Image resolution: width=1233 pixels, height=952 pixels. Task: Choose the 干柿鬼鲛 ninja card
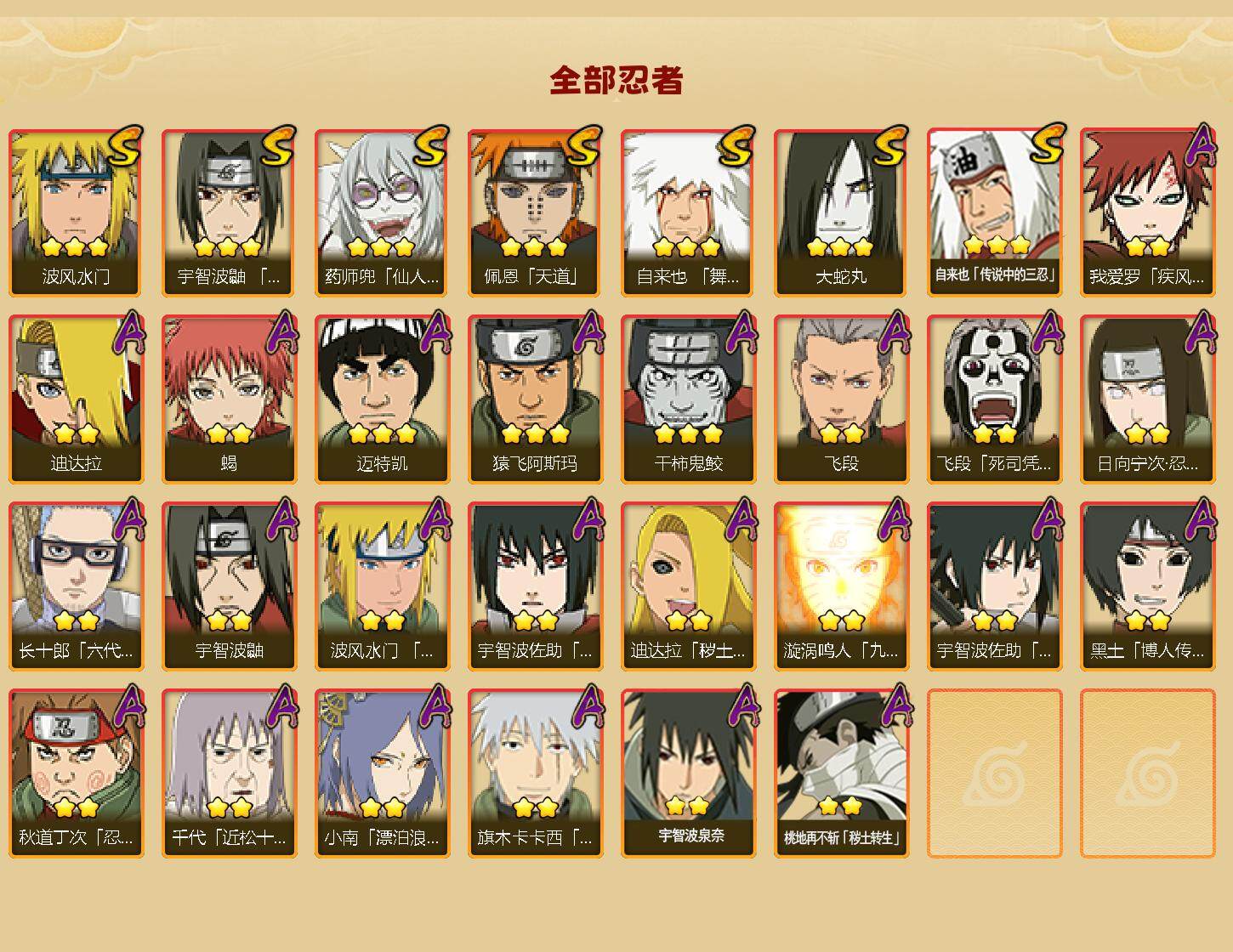click(x=689, y=399)
